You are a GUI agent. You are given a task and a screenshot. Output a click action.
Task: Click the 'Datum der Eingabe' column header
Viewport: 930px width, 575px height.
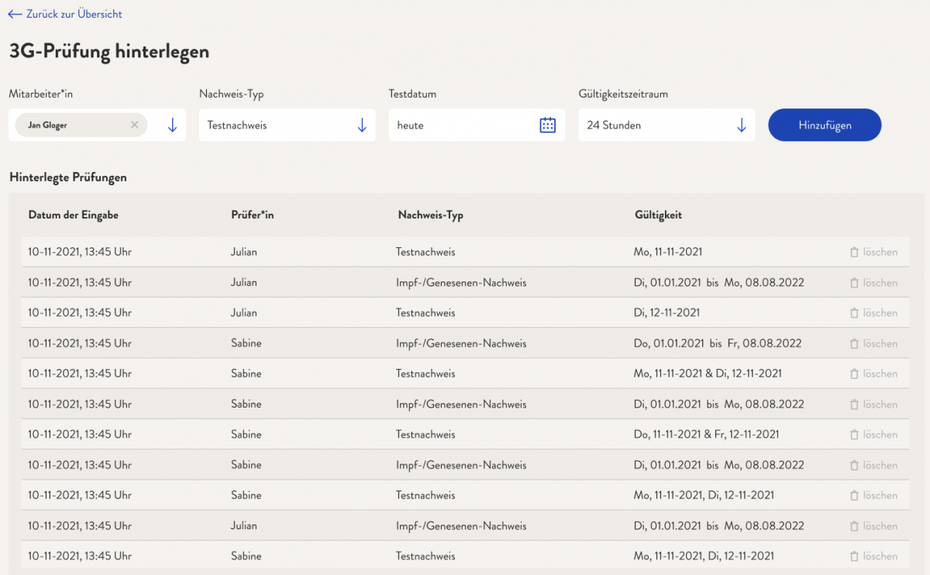(73, 215)
